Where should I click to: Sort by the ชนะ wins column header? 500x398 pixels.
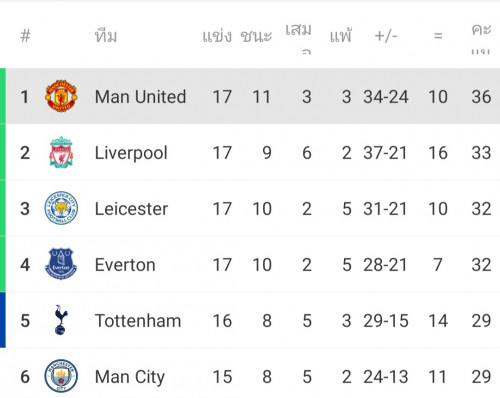click(256, 36)
